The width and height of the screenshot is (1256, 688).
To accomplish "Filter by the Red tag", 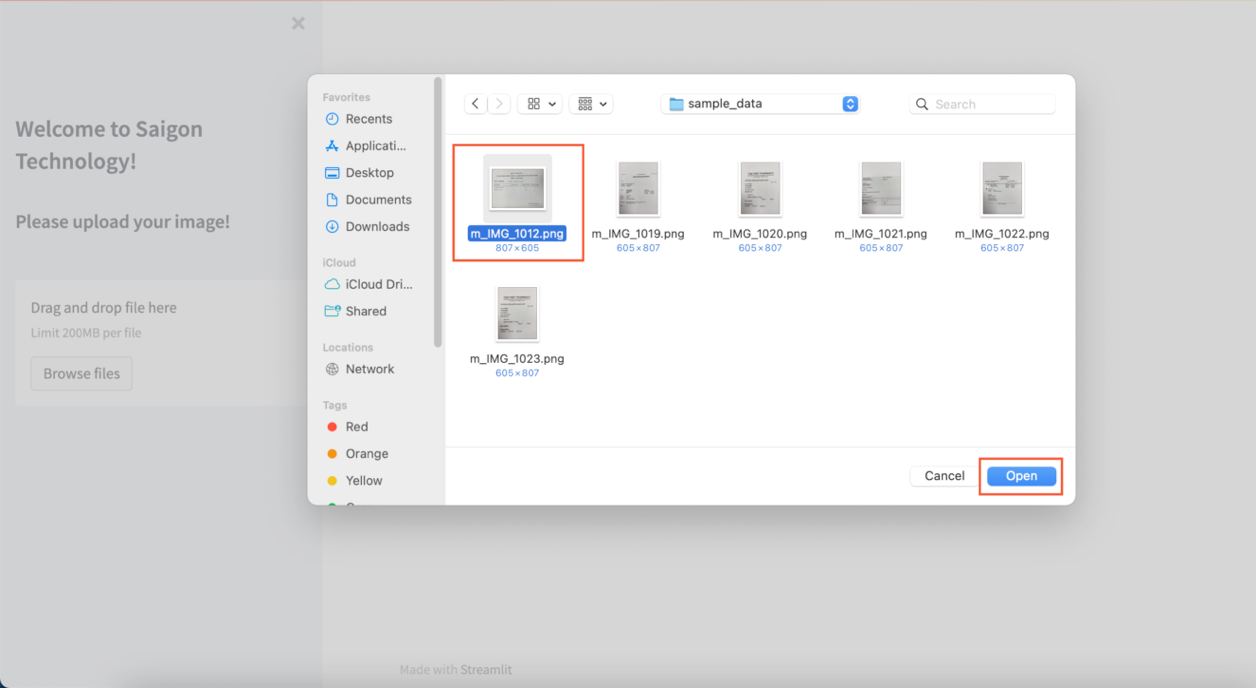I will tap(356, 427).
